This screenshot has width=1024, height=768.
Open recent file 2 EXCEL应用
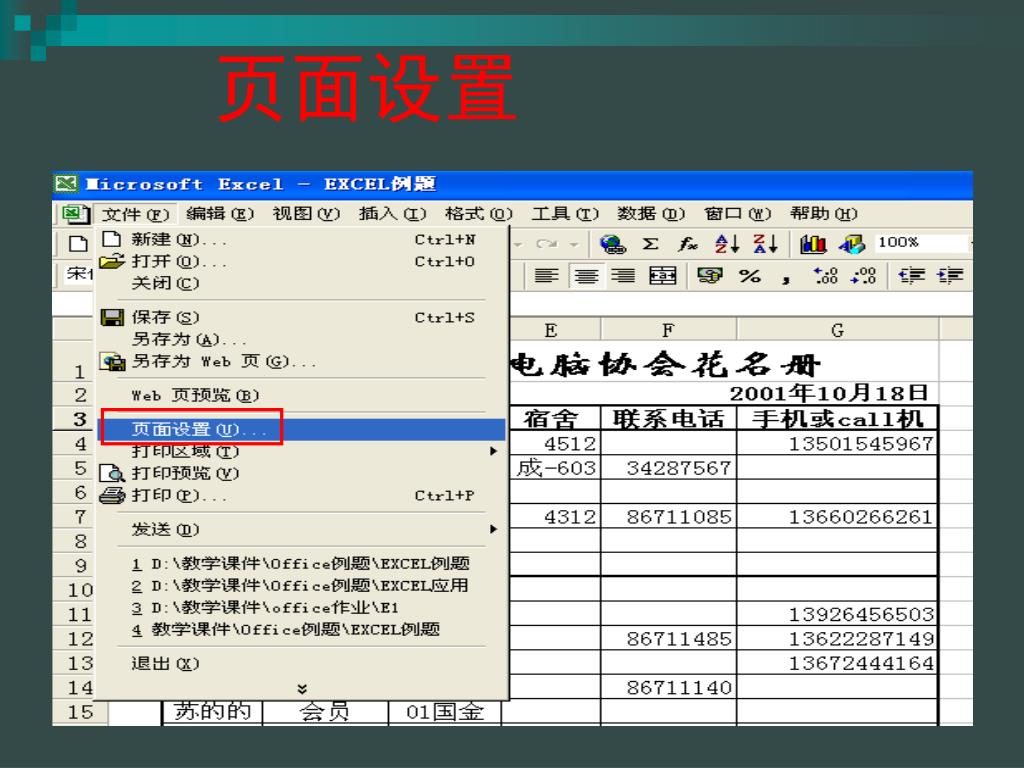coord(301,586)
